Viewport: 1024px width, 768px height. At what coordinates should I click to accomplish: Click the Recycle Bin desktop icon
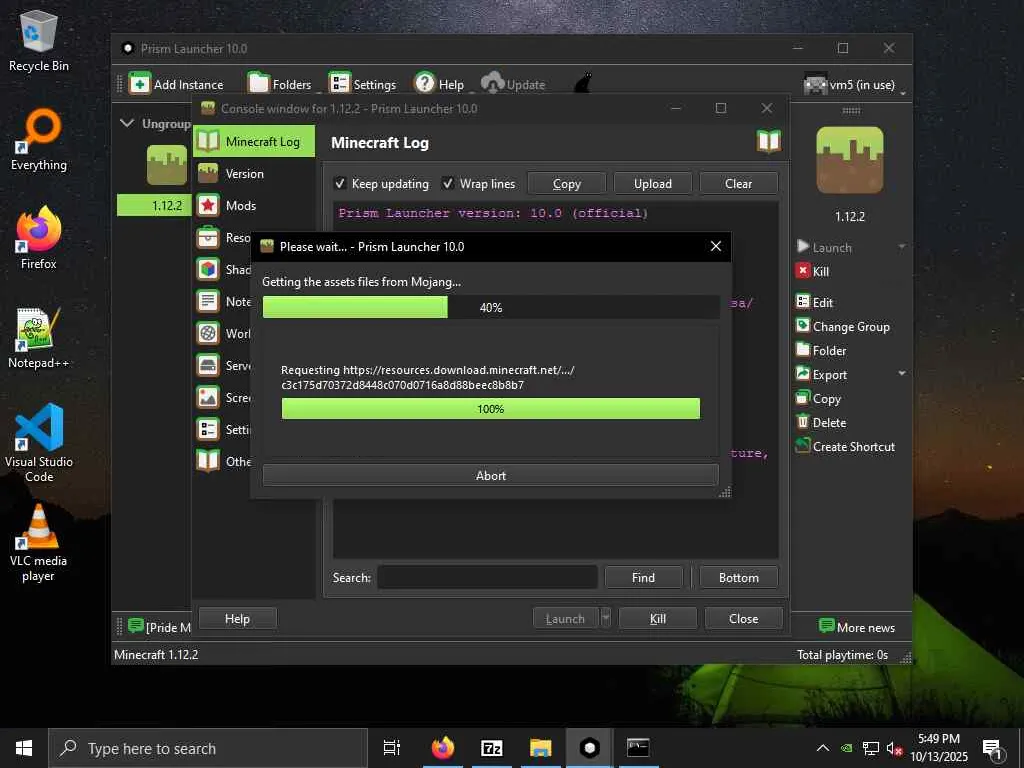pos(39,40)
